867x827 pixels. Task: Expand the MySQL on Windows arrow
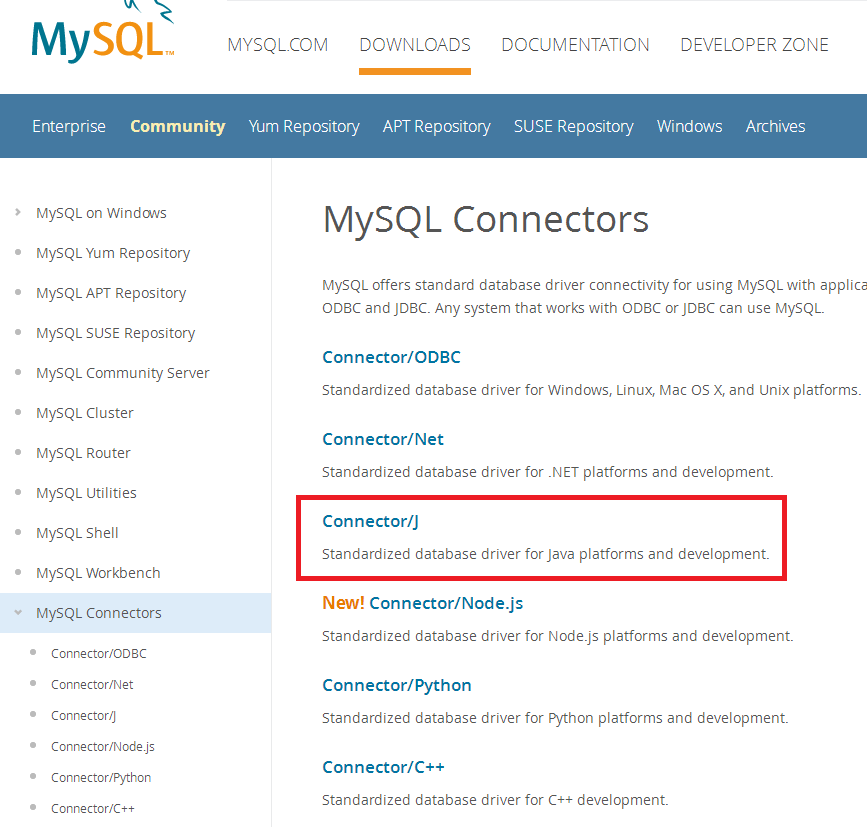pyautogui.click(x=18, y=212)
